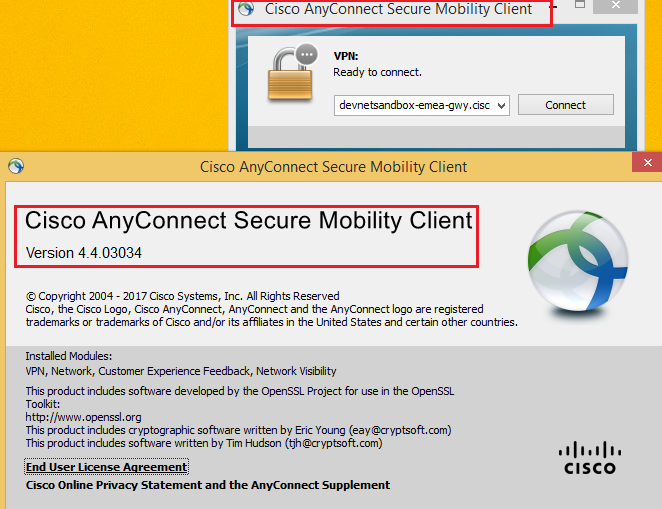This screenshot has height=509, width=662.
Task: Click the Tim Hudson software credit line
Action: pyautogui.click(x=204, y=443)
